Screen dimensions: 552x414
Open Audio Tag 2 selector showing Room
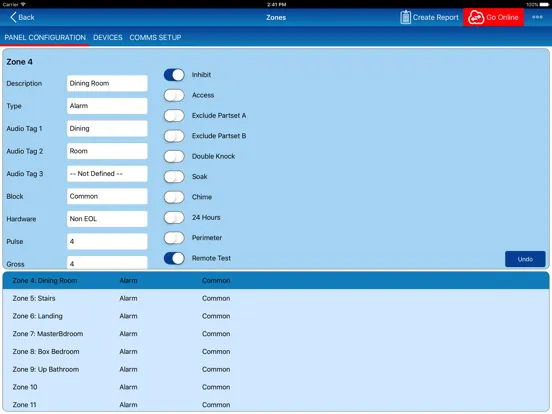107,151
